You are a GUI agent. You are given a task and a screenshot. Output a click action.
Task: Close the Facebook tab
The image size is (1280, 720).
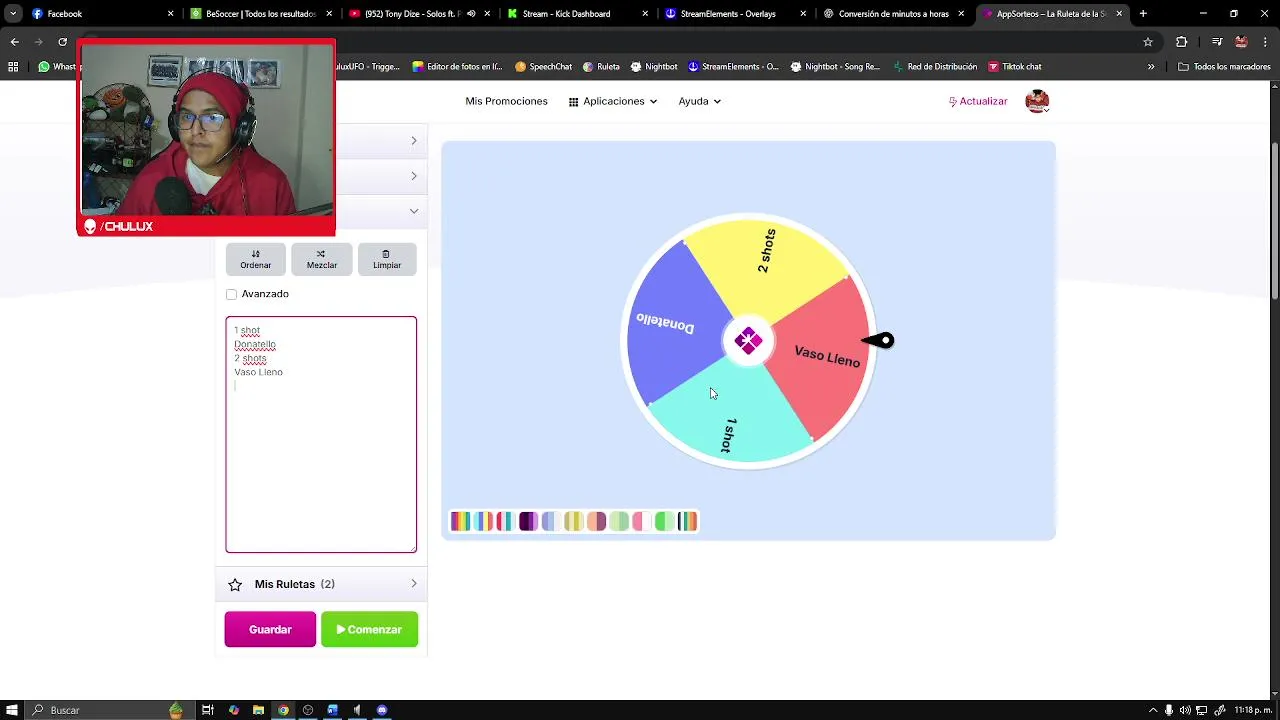pyautogui.click(x=170, y=14)
